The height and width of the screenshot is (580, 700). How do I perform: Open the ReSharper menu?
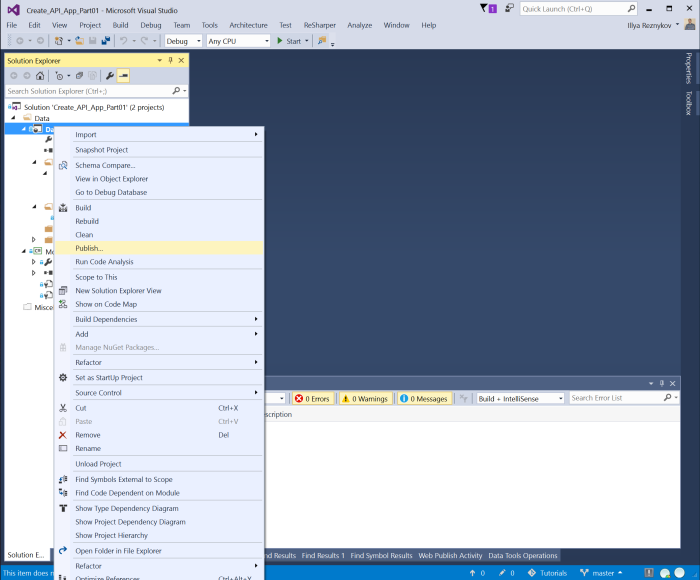click(320, 25)
